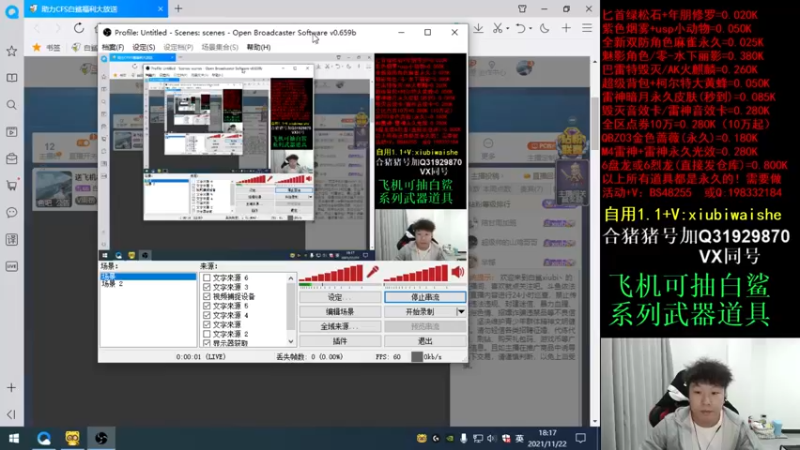Image resolution: width=800 pixels, height=450 pixels.
Task: Open chat bubble icon in browser sidebar
Action: pyautogui.click(x=11, y=213)
